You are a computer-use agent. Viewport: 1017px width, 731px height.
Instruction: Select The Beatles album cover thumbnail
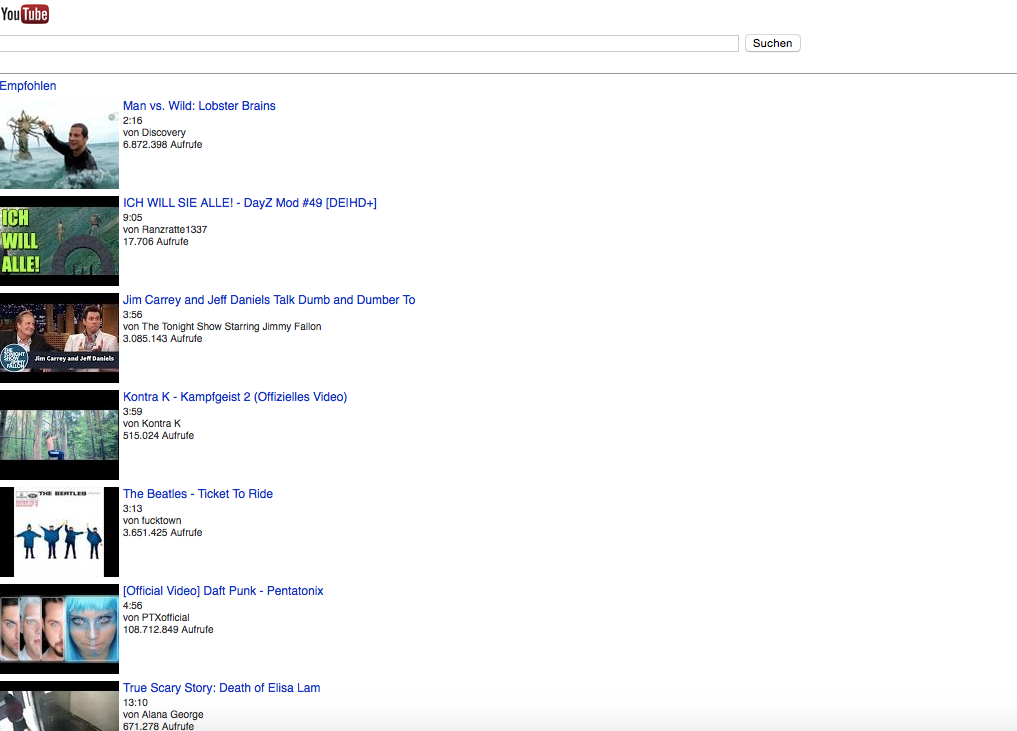[x=59, y=532]
